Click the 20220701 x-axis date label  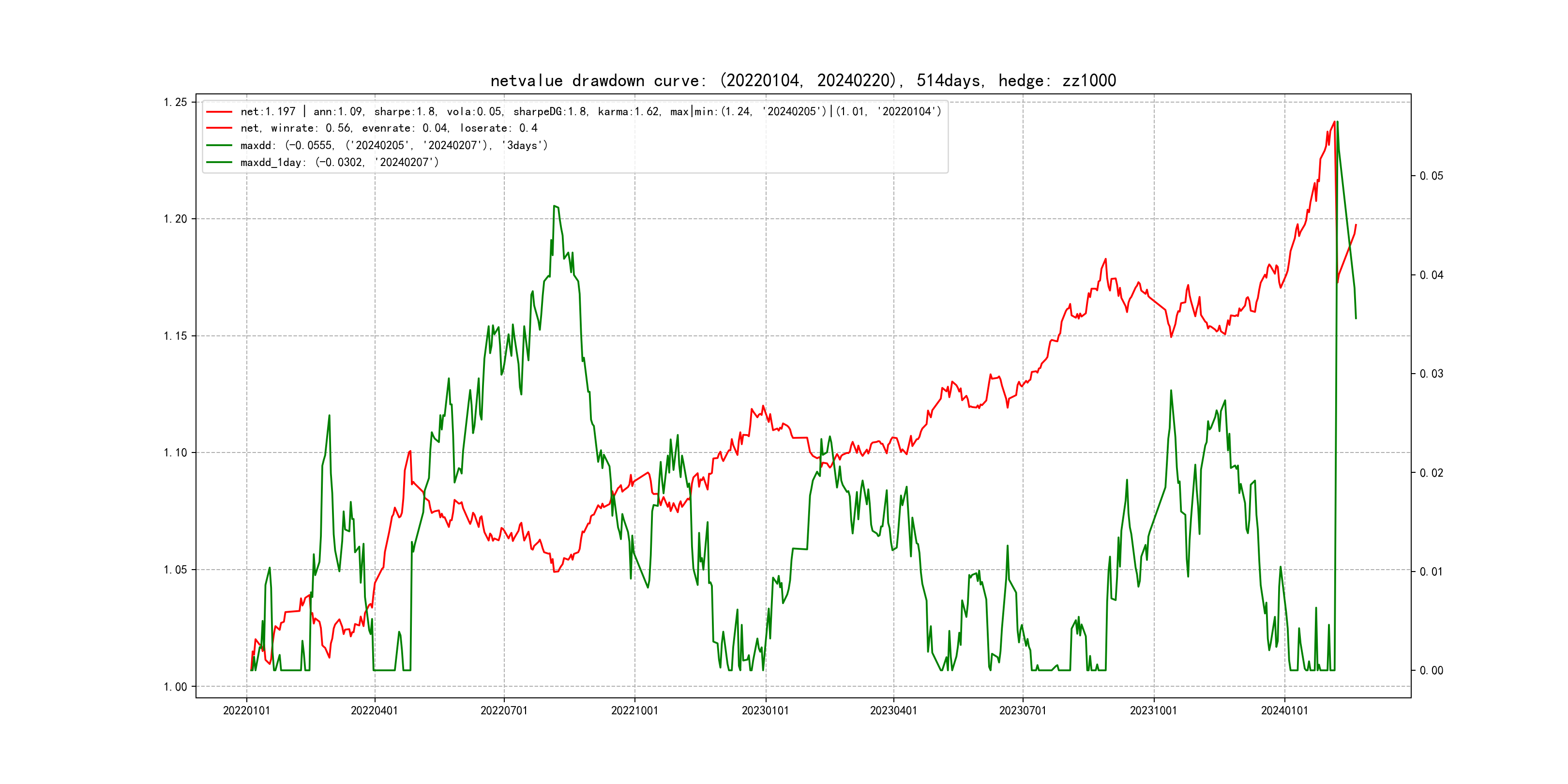[504, 710]
